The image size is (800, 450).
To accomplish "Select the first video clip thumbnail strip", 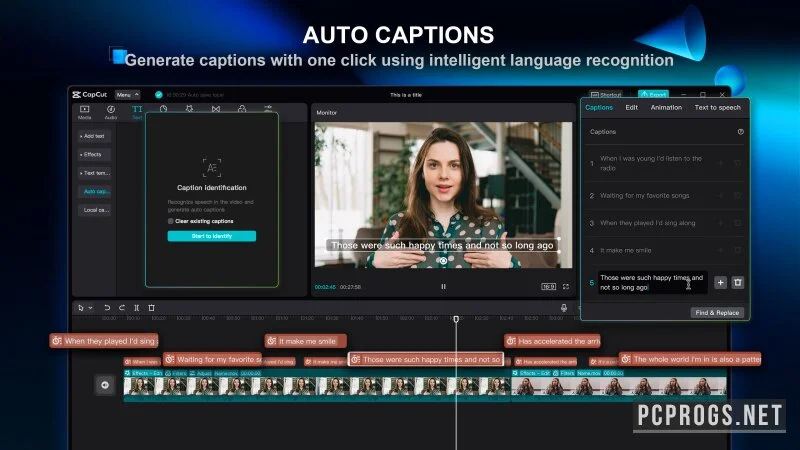I will coord(317,386).
